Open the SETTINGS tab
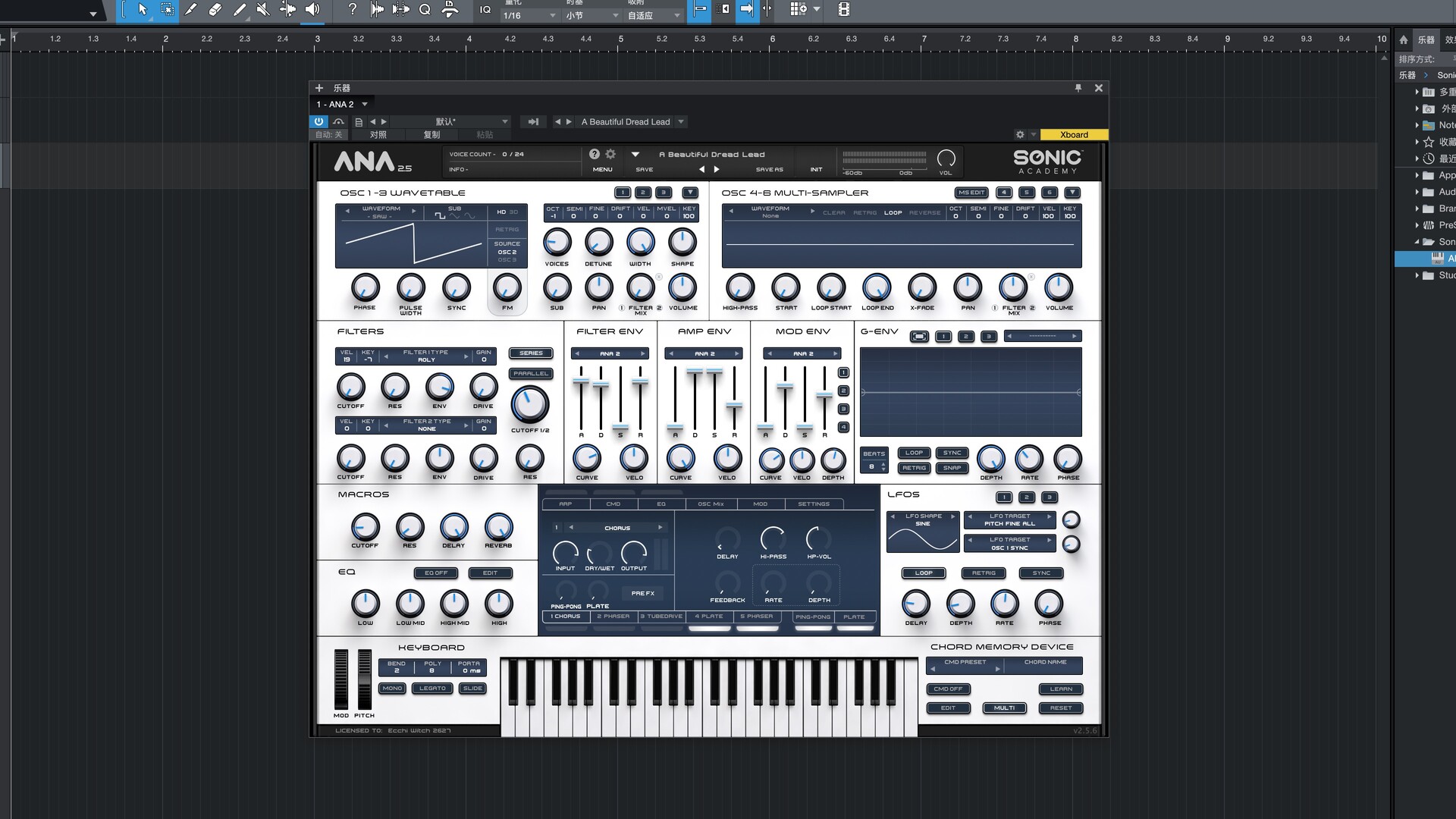This screenshot has height=819, width=1456. 813,504
